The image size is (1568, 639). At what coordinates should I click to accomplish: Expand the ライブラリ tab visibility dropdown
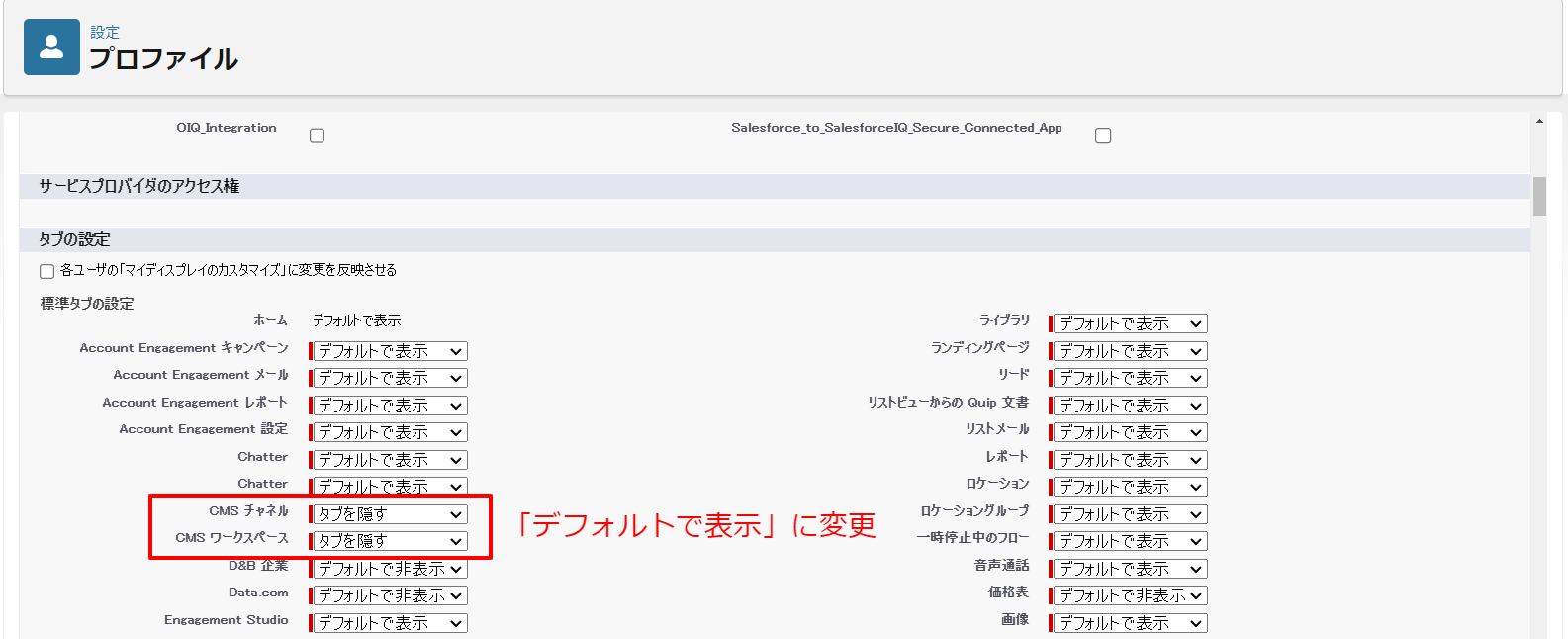(1131, 323)
